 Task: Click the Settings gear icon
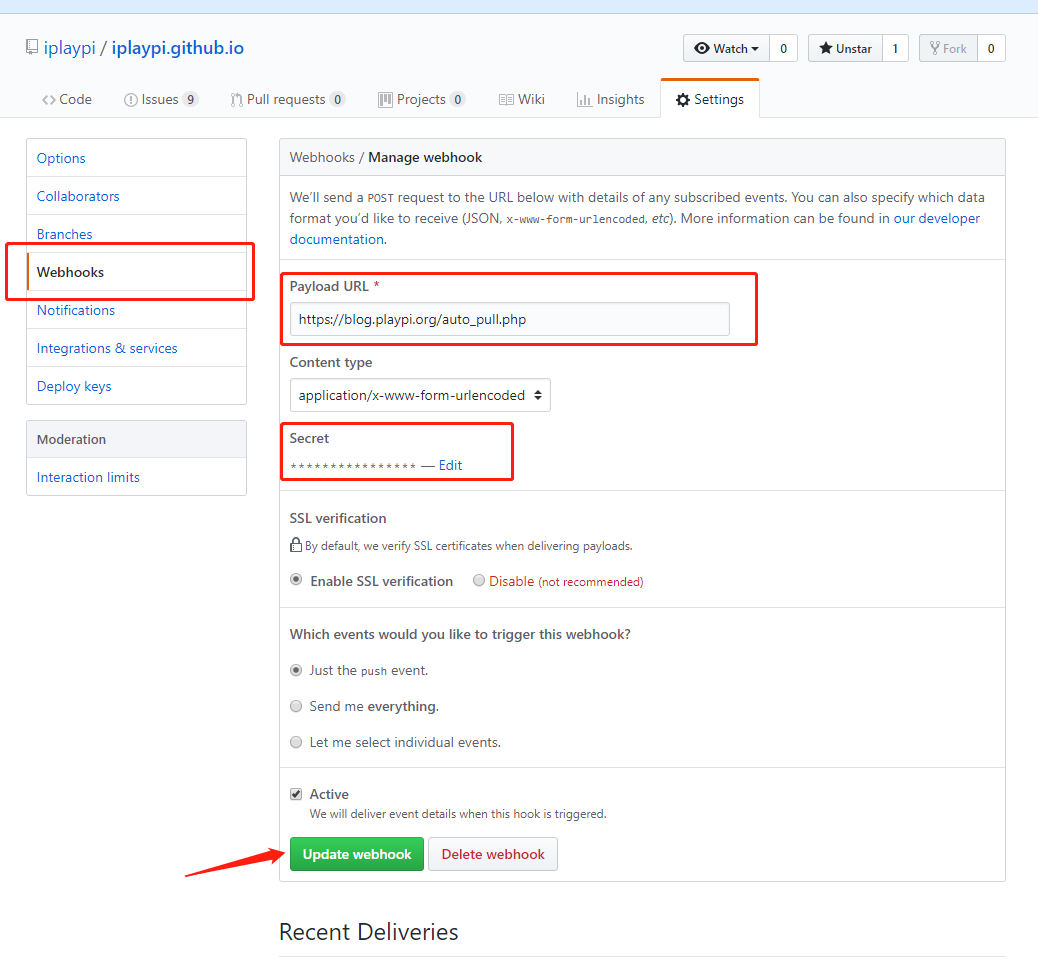pyautogui.click(x=683, y=100)
